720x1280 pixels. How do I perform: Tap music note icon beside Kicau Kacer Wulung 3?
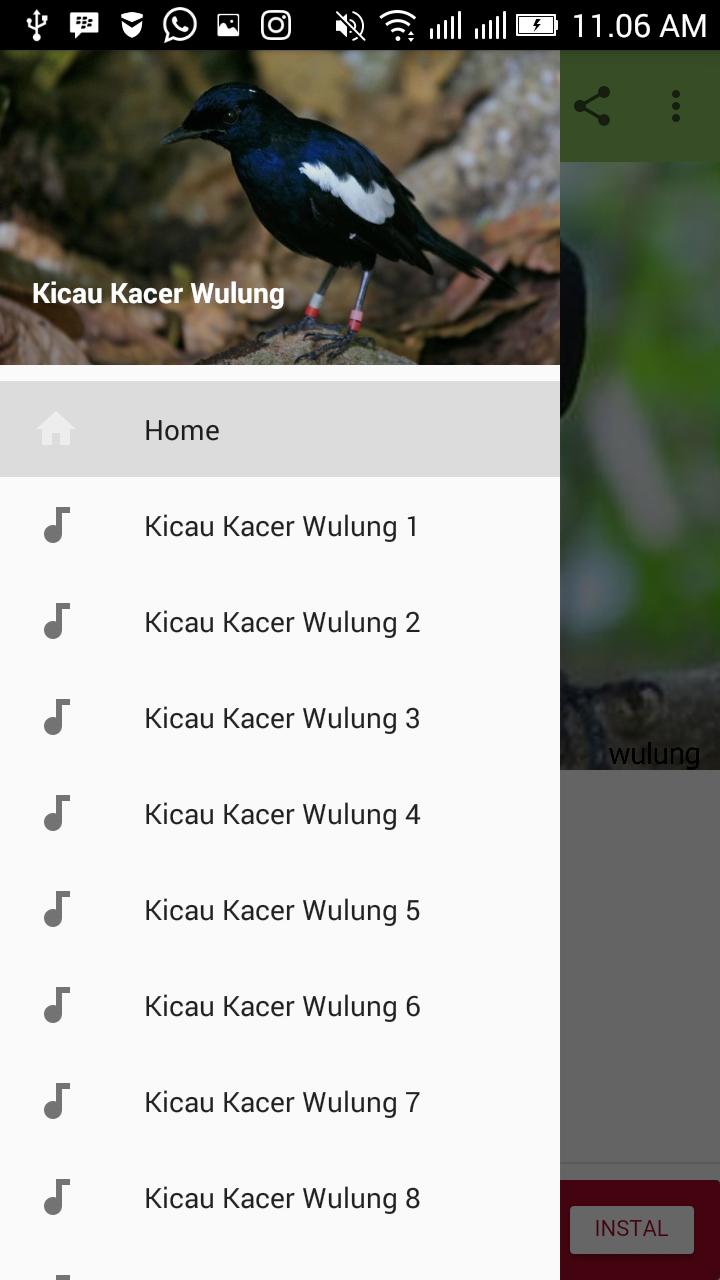pos(57,717)
